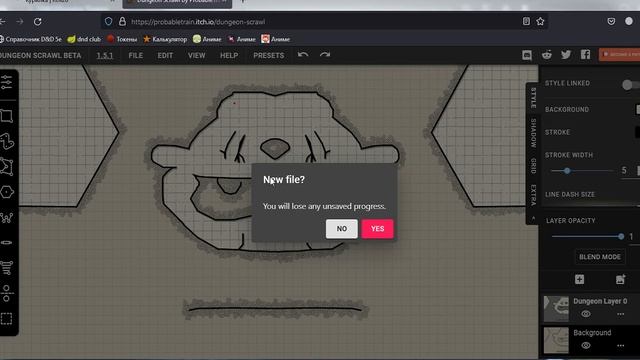
Task: Select the freehand squiggle draw tool
Action: coord(7,142)
